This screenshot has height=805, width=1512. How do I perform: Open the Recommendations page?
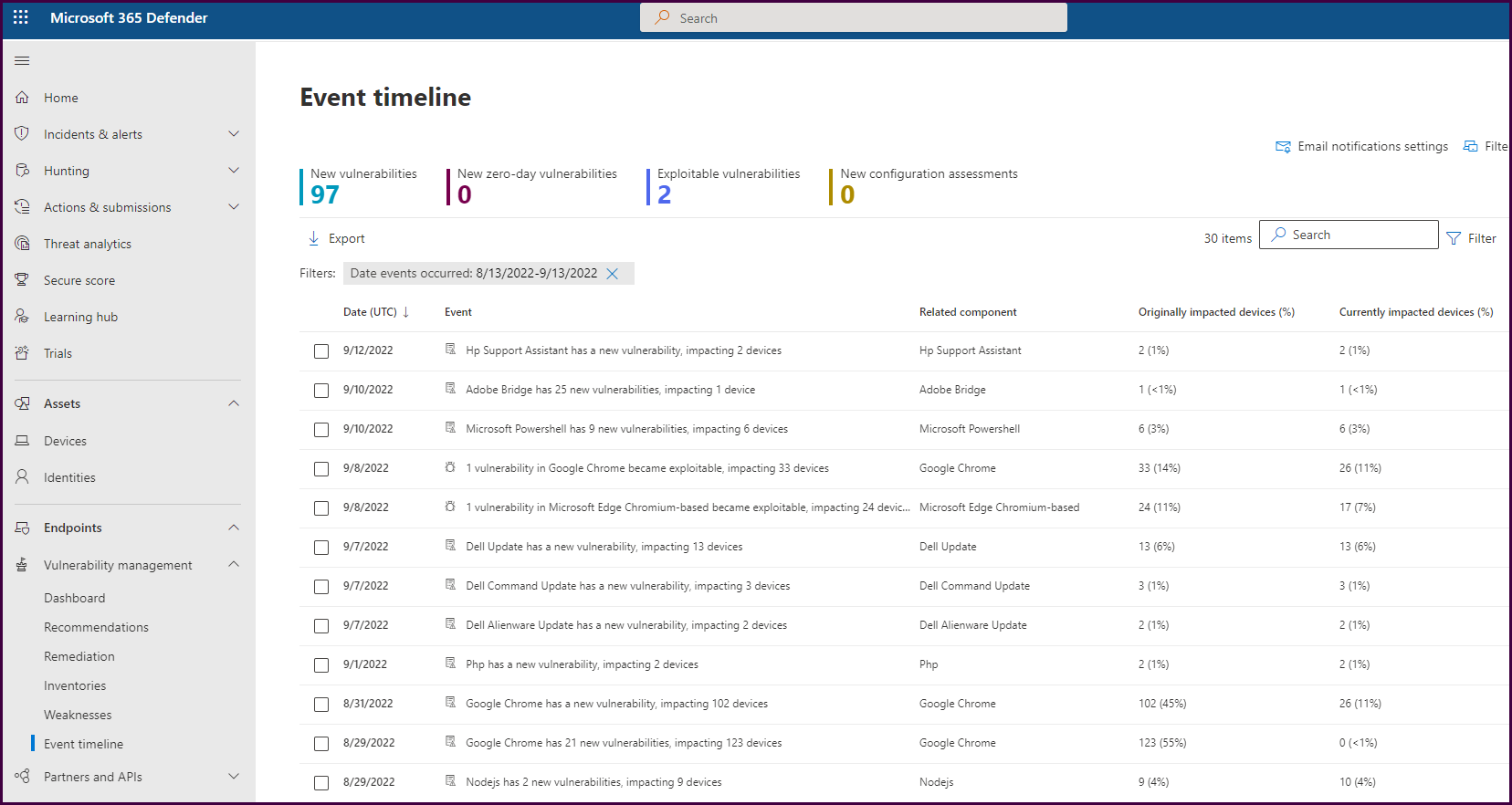96,627
